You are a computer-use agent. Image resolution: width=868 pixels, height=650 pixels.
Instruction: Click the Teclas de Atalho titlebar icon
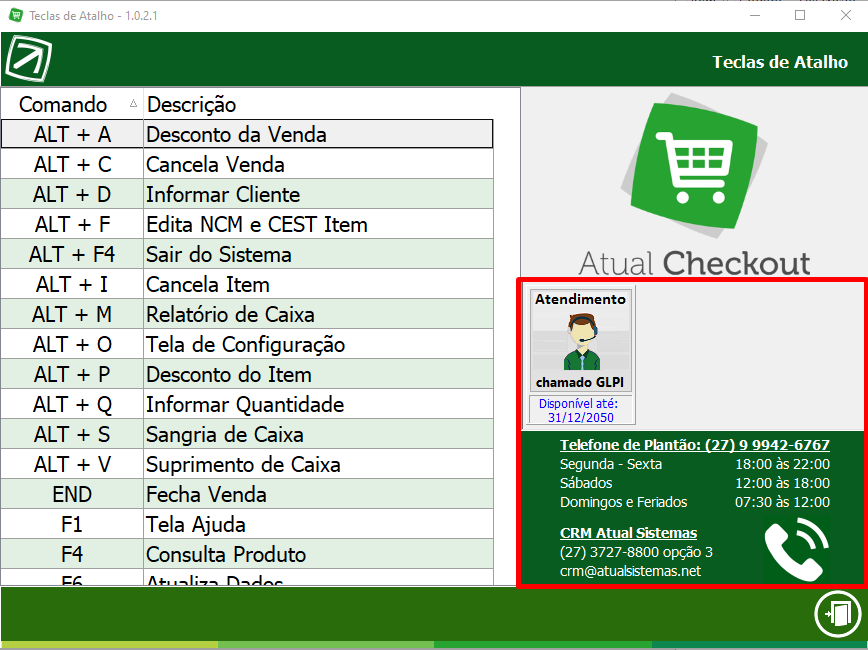(x=16, y=15)
